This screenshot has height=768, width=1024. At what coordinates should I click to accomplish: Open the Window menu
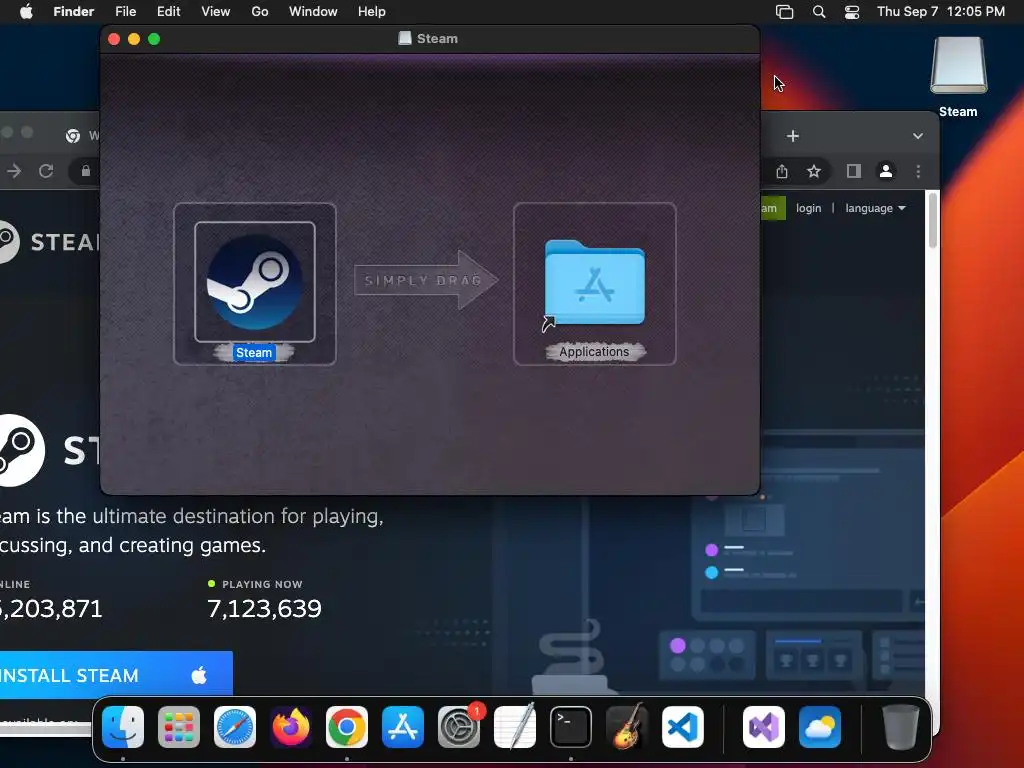point(313,12)
